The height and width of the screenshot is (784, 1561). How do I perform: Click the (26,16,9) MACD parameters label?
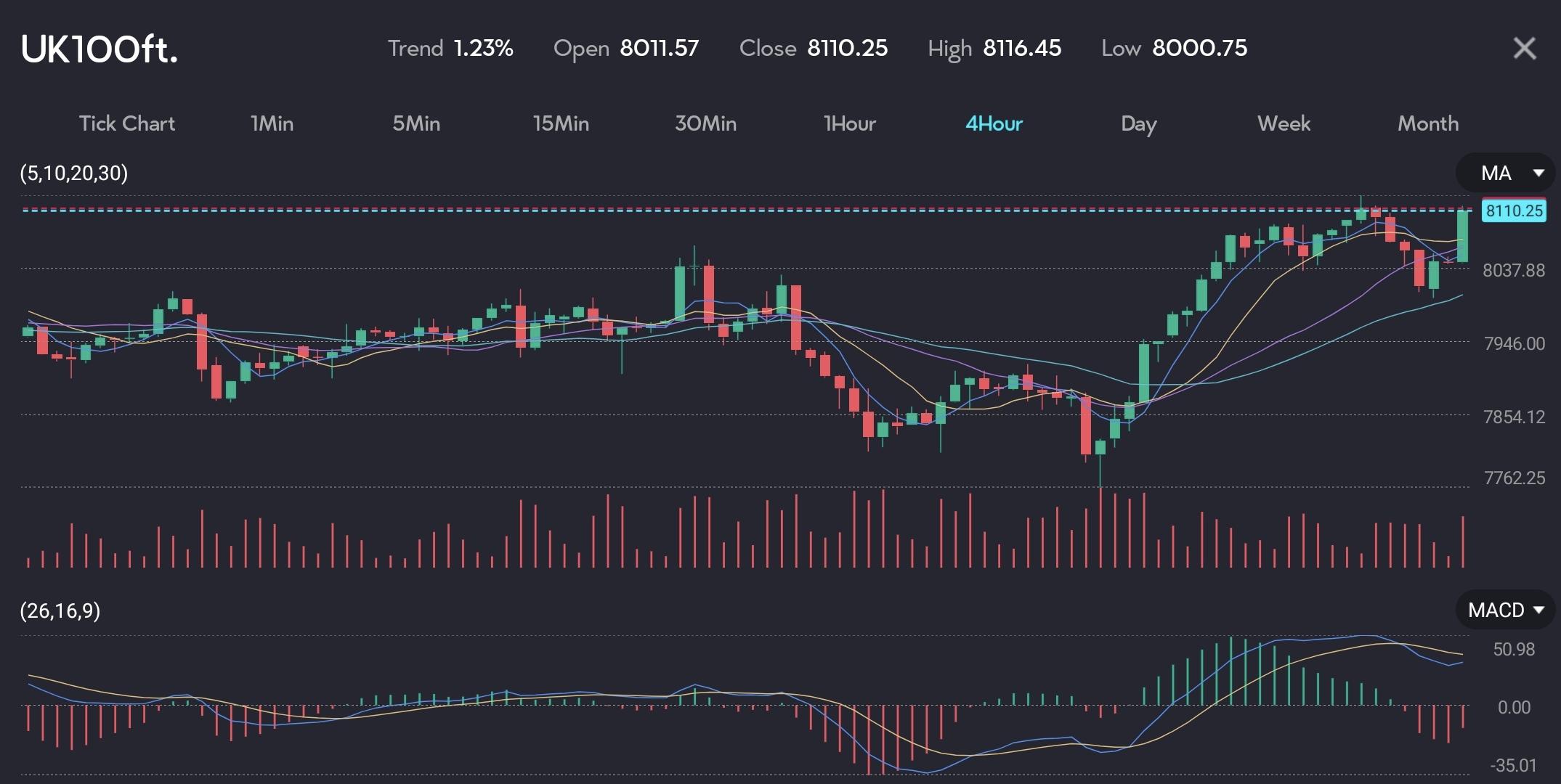pos(60,611)
